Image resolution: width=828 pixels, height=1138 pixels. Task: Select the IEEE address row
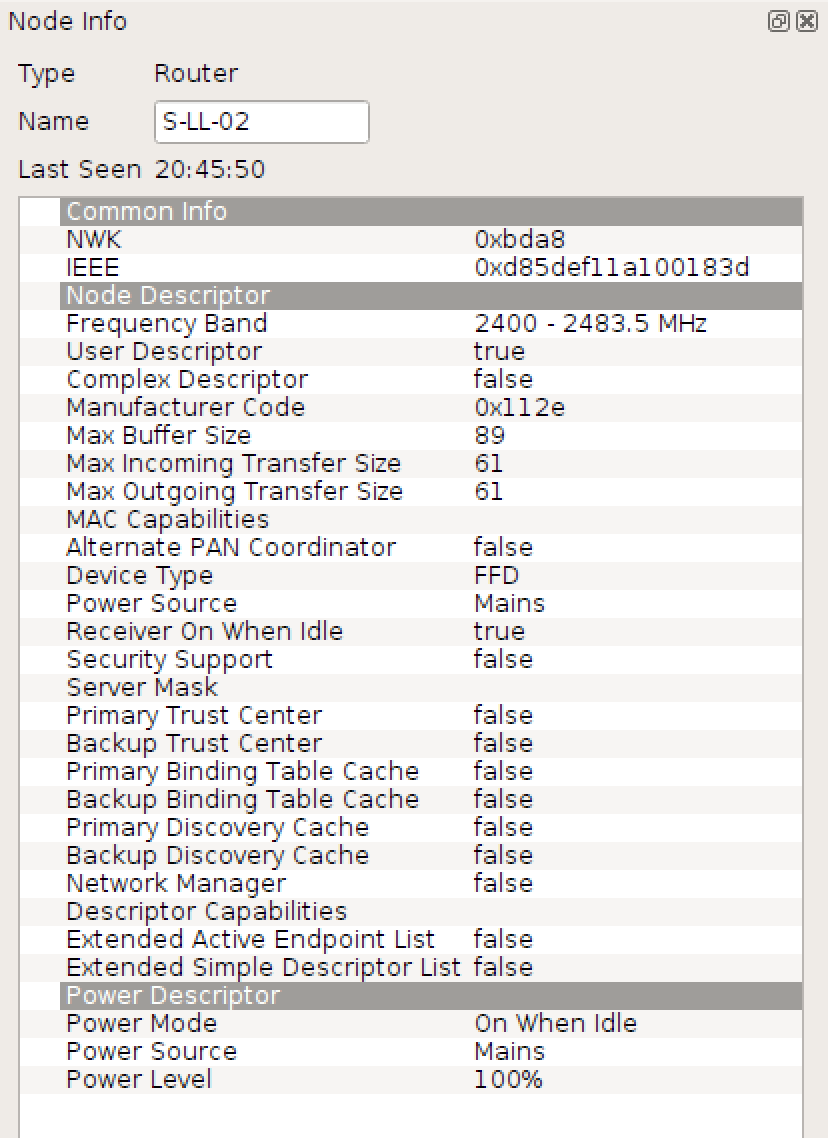[x=300, y=267]
